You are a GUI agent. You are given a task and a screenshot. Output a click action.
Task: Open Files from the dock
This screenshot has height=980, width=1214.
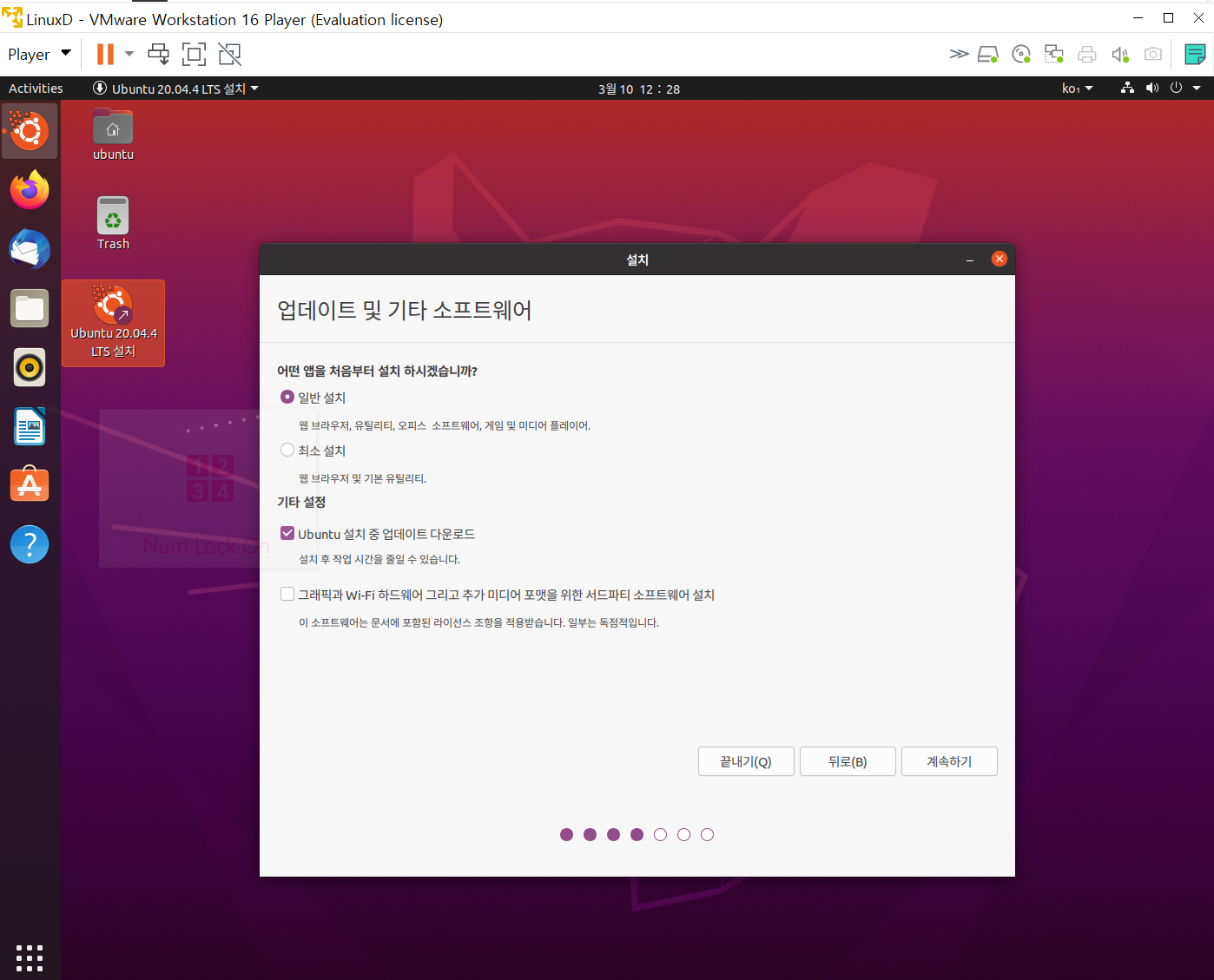pyautogui.click(x=30, y=308)
